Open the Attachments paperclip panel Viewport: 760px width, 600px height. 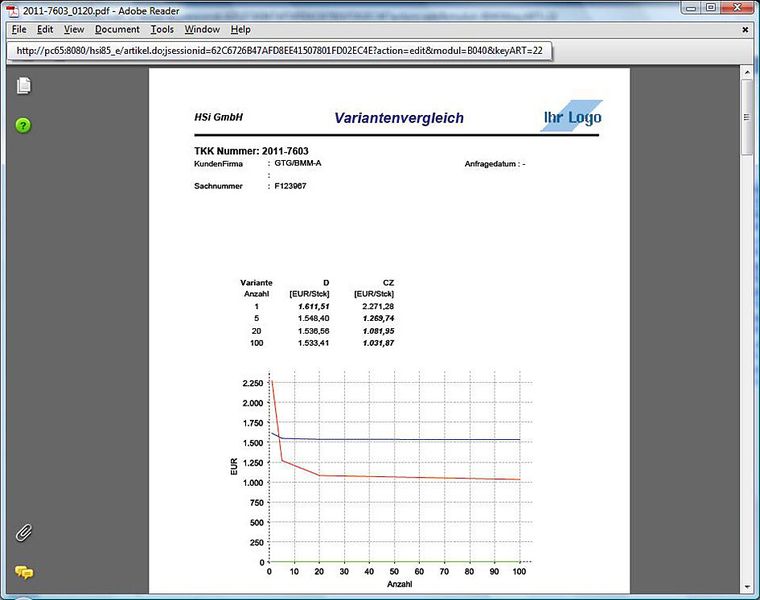pos(24,533)
